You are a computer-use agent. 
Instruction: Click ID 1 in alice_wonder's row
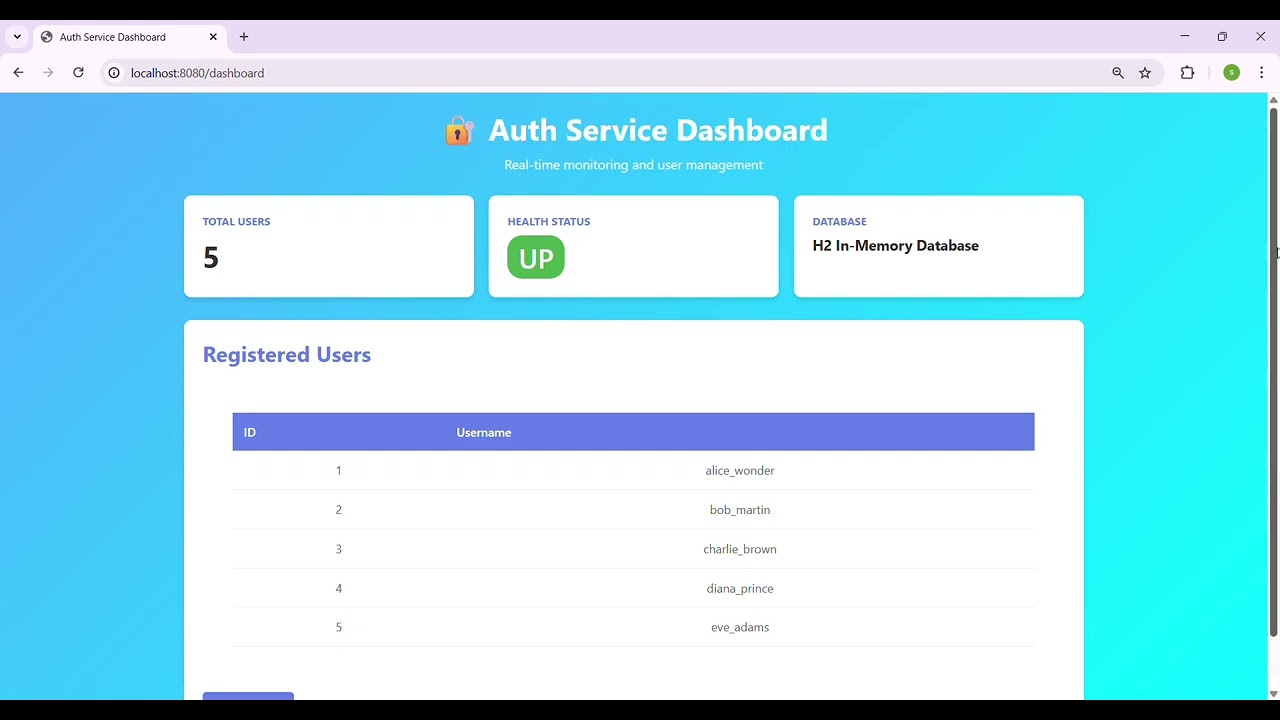point(339,471)
